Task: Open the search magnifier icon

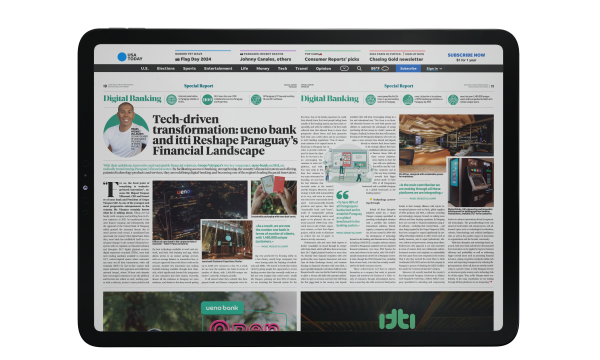Action: [359, 68]
